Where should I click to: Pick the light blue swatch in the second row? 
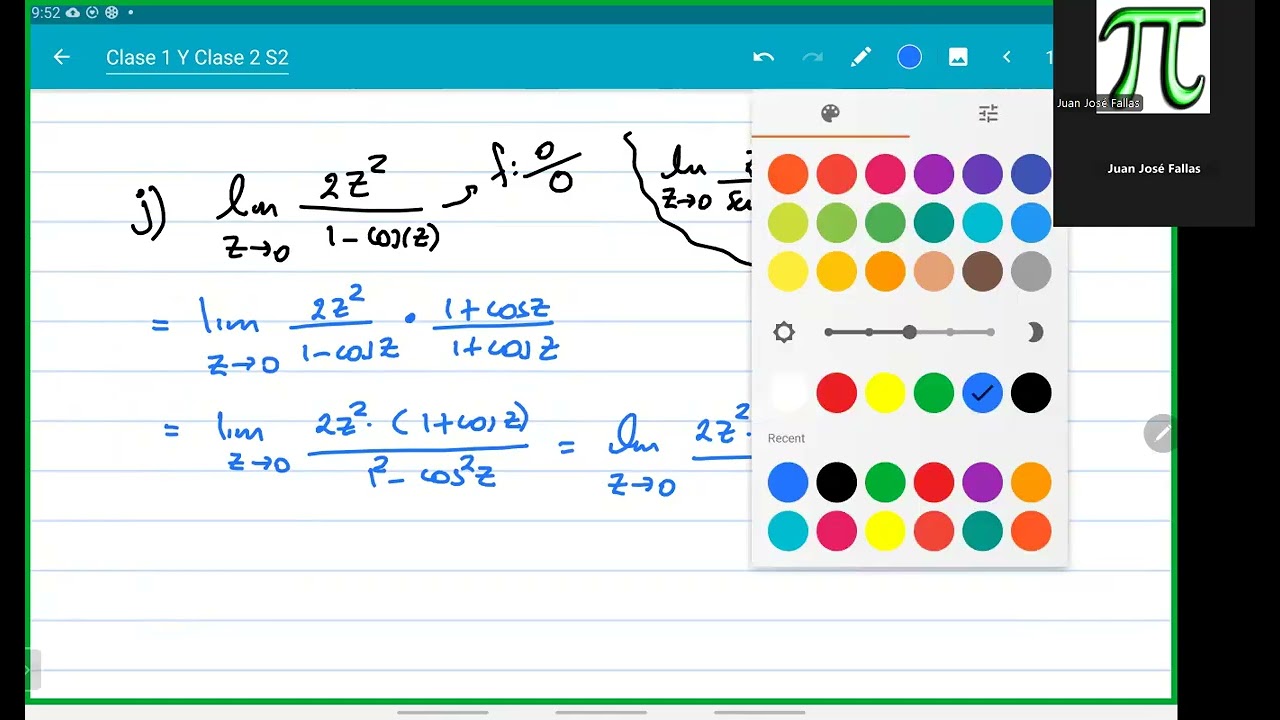click(x=1031, y=223)
